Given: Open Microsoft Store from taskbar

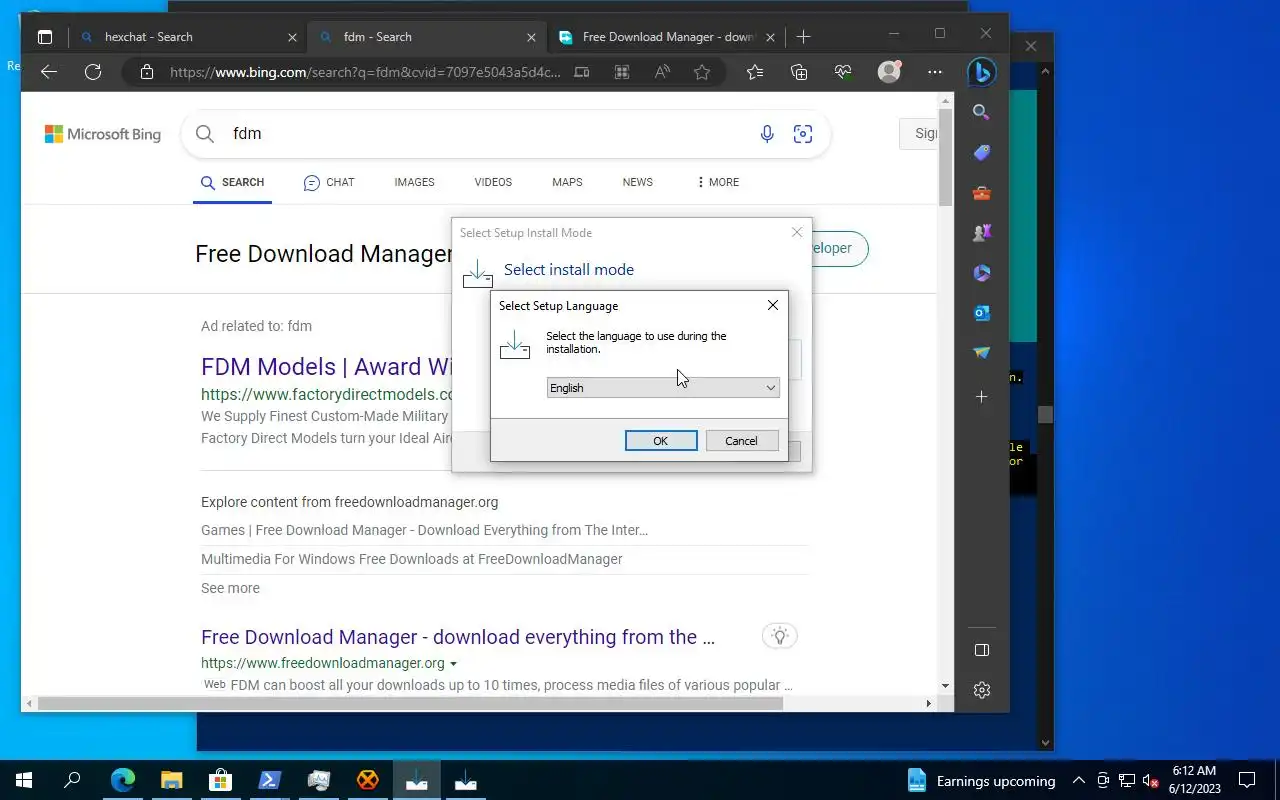Looking at the screenshot, I should (220, 780).
